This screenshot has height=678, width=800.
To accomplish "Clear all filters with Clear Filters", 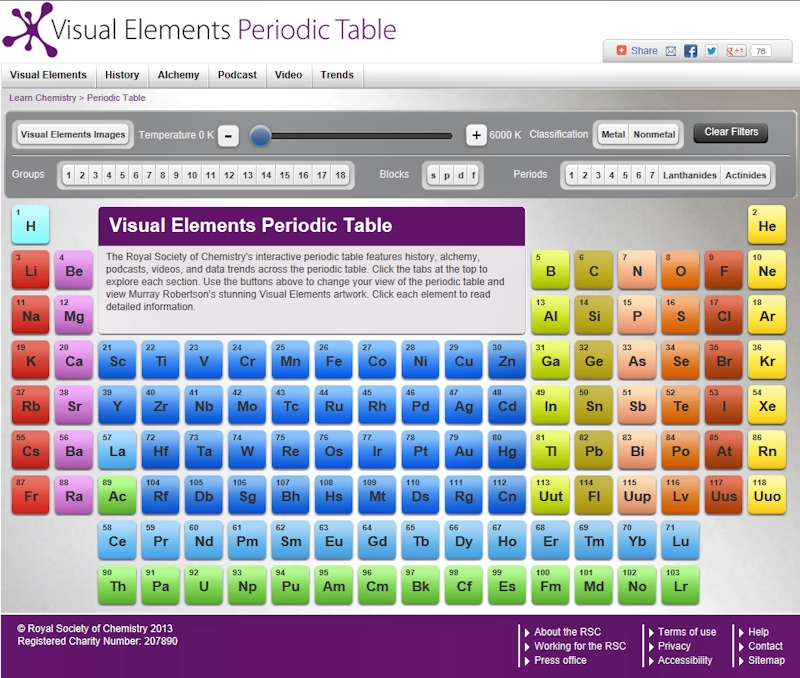I will click(731, 132).
